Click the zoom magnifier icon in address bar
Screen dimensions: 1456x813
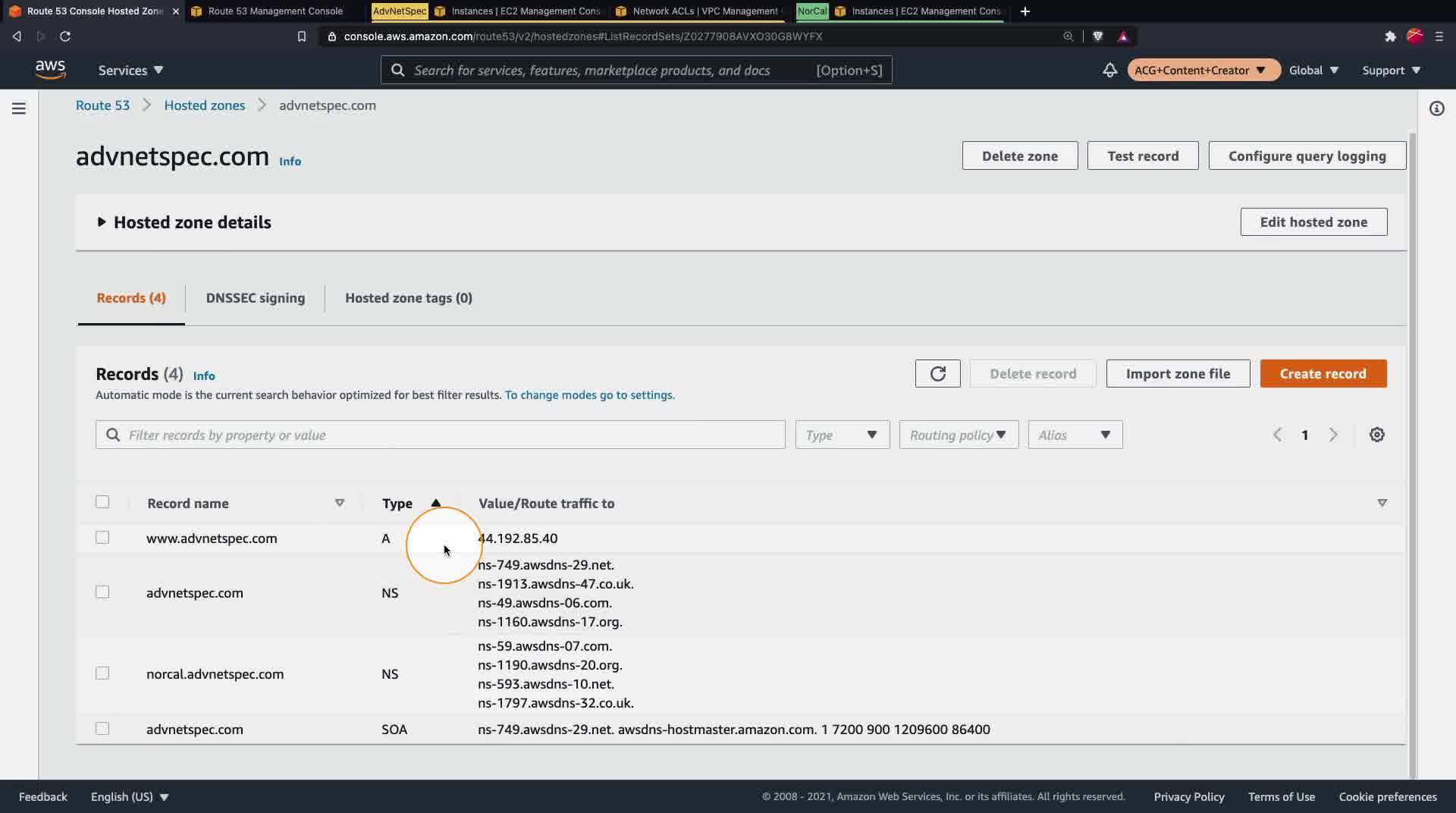(1068, 36)
